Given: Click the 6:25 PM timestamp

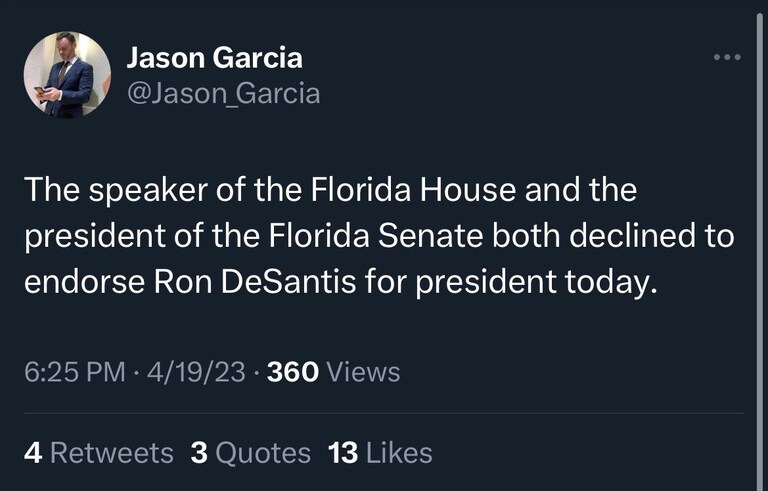Looking at the screenshot, I should tap(74, 372).
